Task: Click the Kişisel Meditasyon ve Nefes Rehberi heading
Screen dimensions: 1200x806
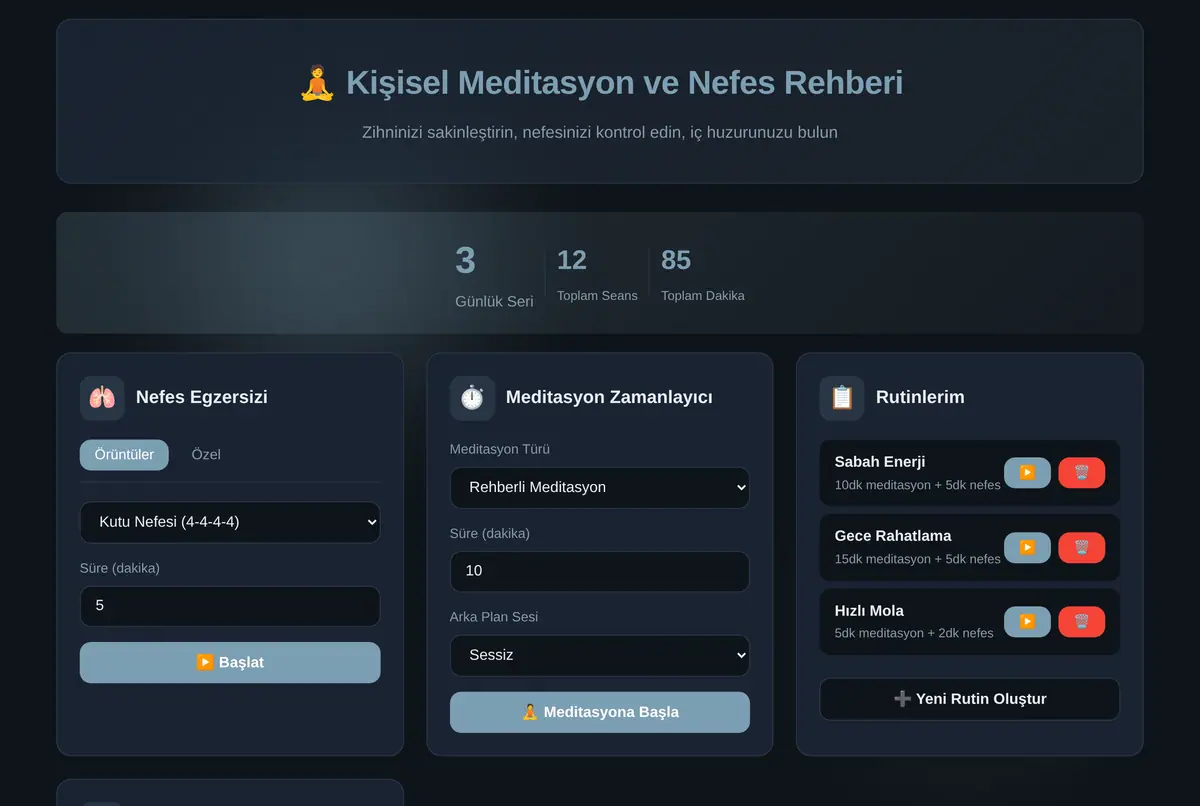Action: coord(624,82)
